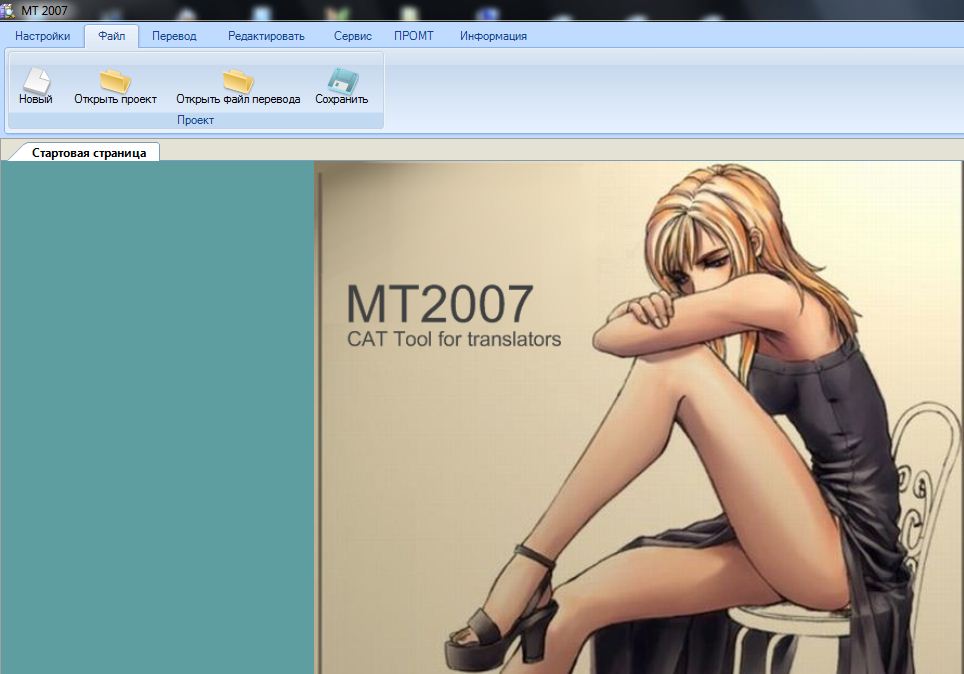Click the CAT Tool for translators text

click(x=454, y=339)
